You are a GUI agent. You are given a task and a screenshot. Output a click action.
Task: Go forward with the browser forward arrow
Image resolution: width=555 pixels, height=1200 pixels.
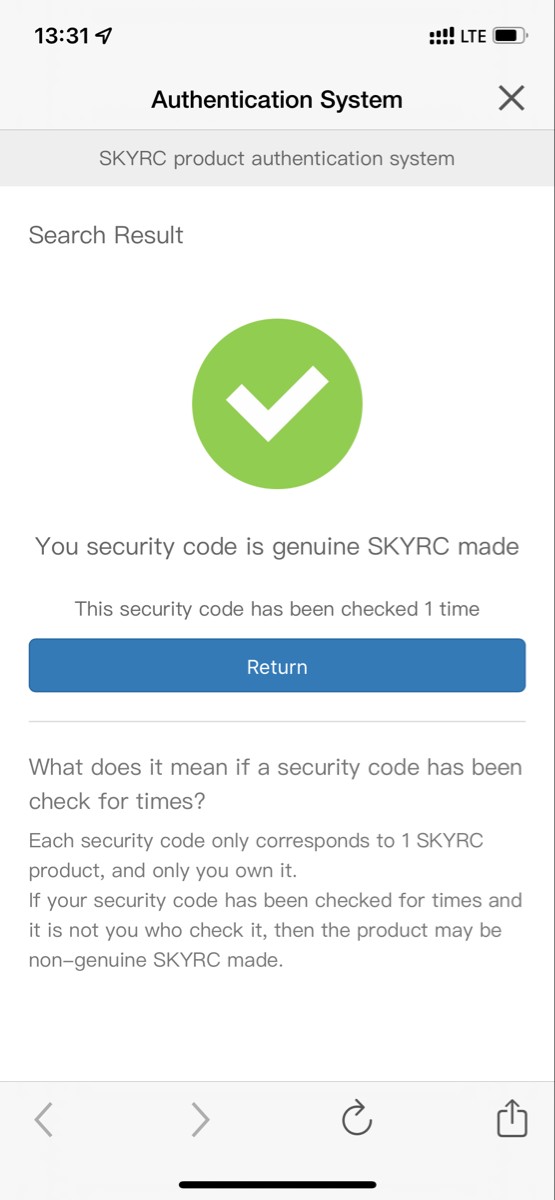pos(200,1120)
